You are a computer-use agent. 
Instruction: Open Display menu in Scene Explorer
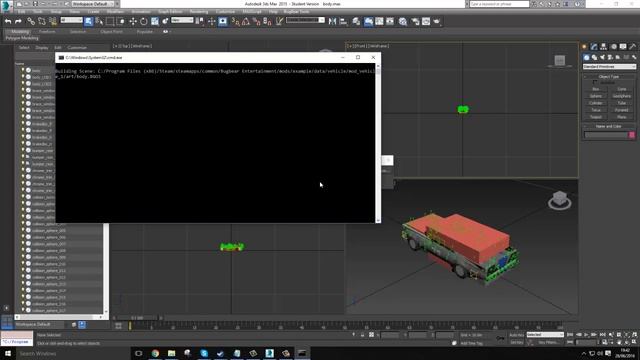coord(41,48)
